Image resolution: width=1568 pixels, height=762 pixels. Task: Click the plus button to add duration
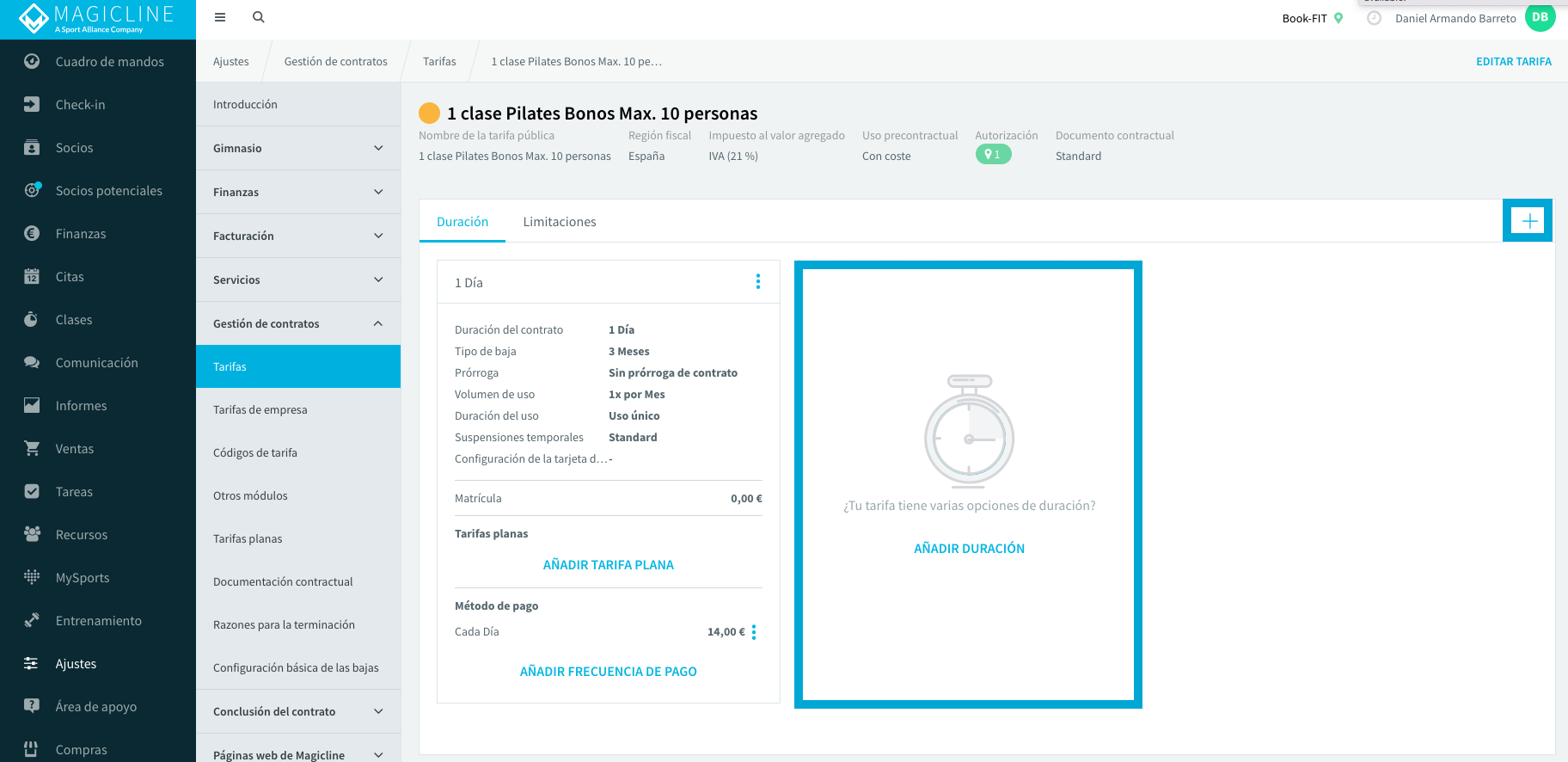tap(1529, 221)
